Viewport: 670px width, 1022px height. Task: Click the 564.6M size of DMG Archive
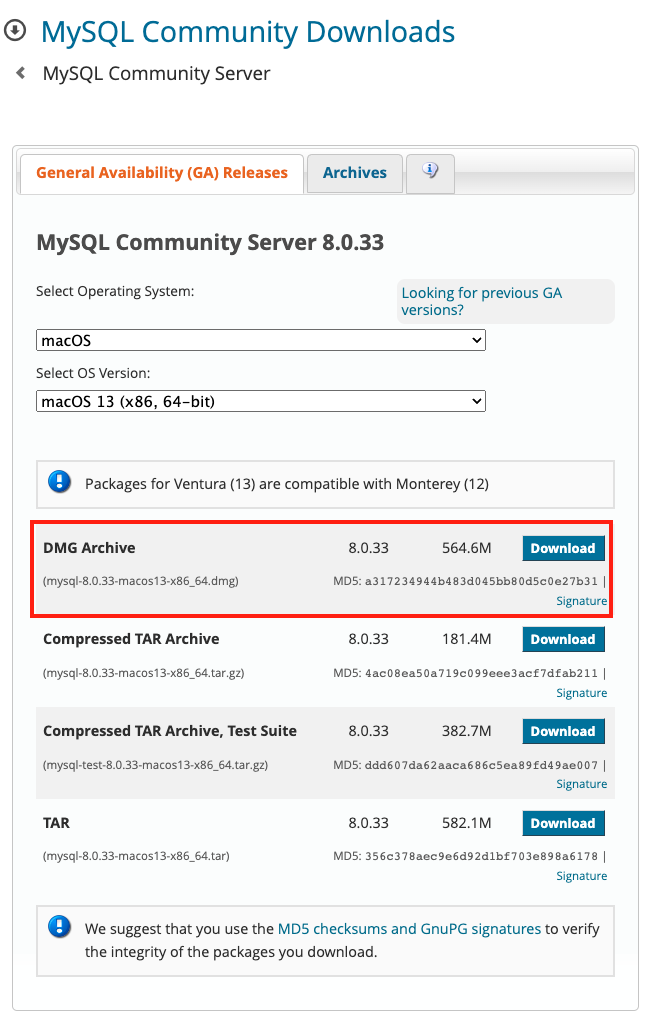coord(467,548)
